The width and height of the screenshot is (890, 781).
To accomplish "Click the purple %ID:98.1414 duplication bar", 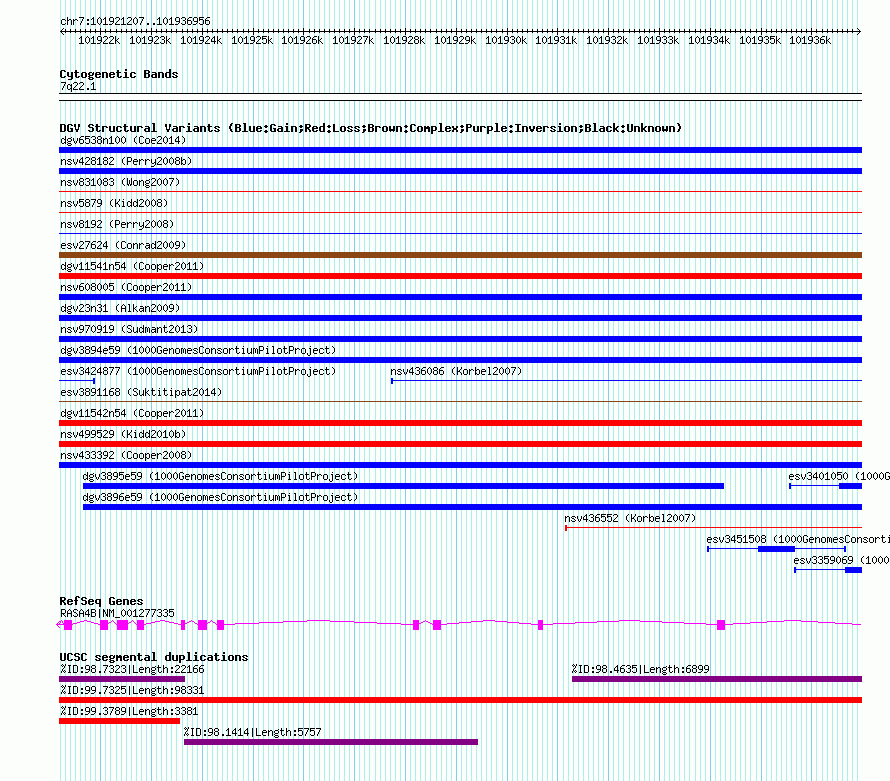I will coord(331,742).
